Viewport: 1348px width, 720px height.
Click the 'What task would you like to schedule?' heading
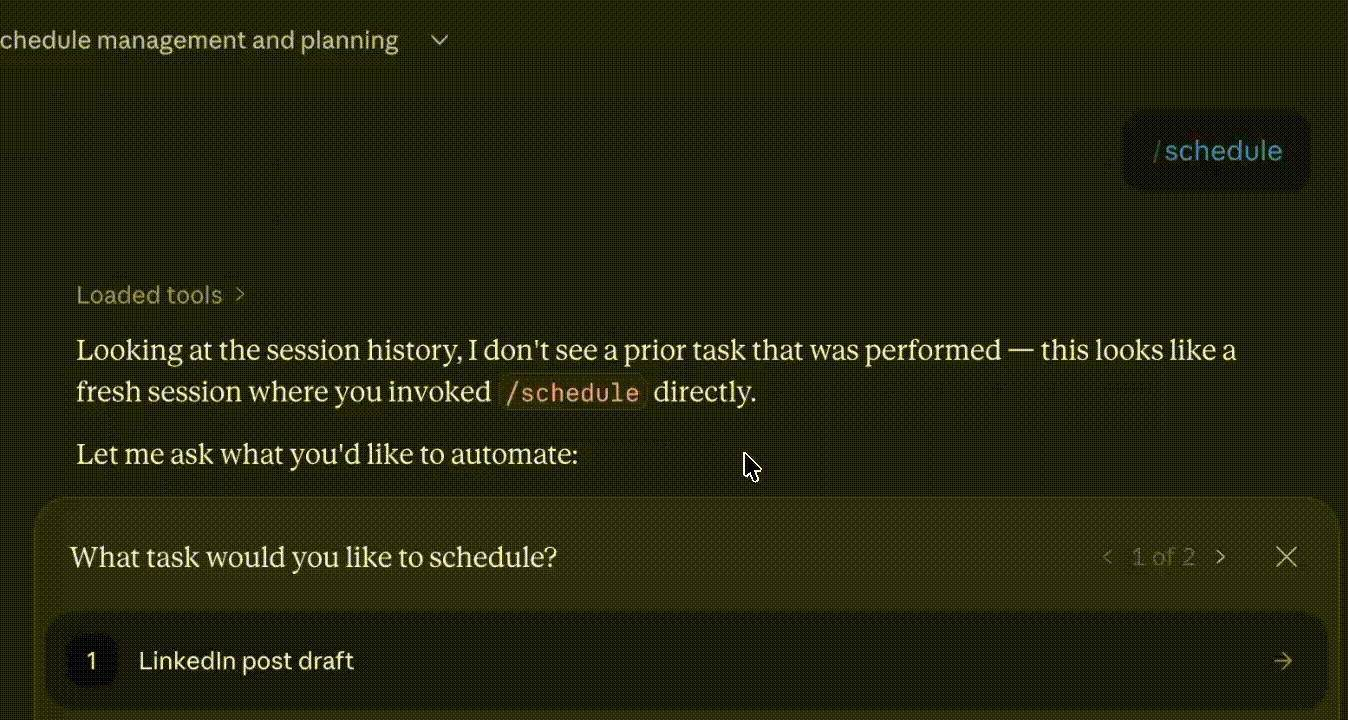pos(313,557)
